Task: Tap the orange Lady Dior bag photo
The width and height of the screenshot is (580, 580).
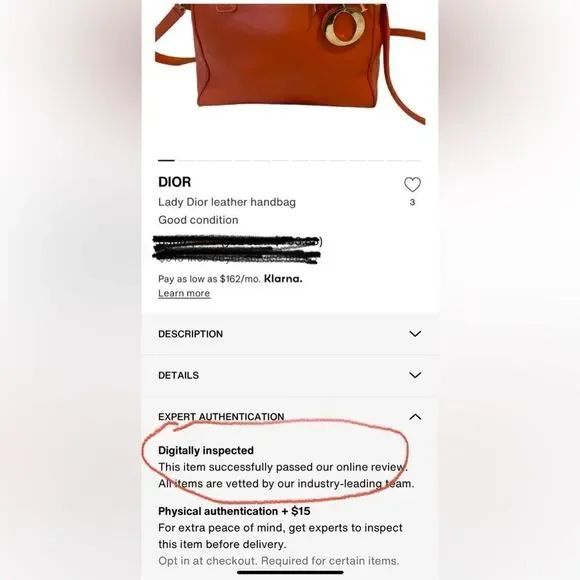Action: [290, 63]
